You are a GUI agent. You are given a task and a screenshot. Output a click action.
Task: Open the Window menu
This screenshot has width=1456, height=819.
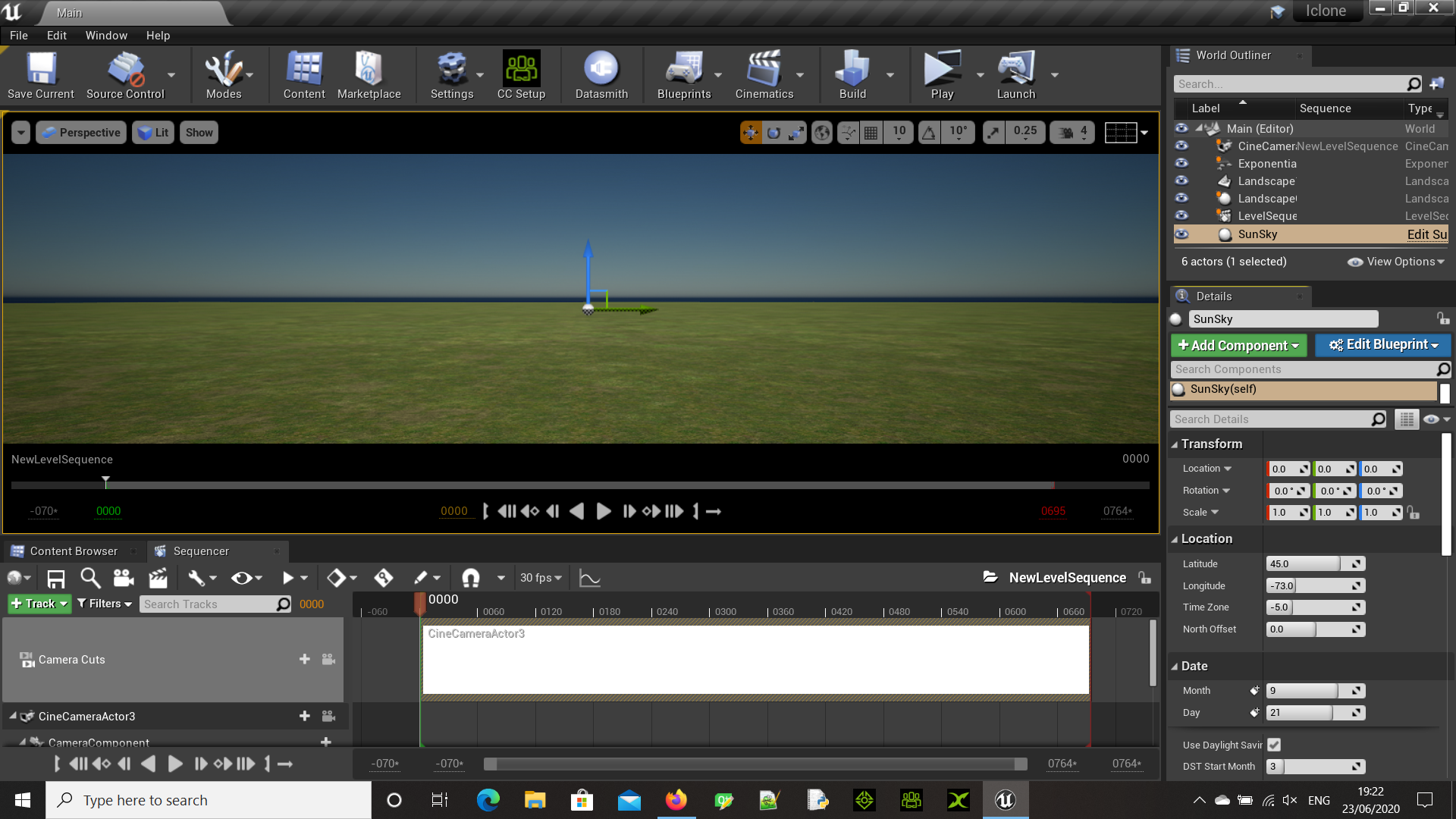(106, 36)
